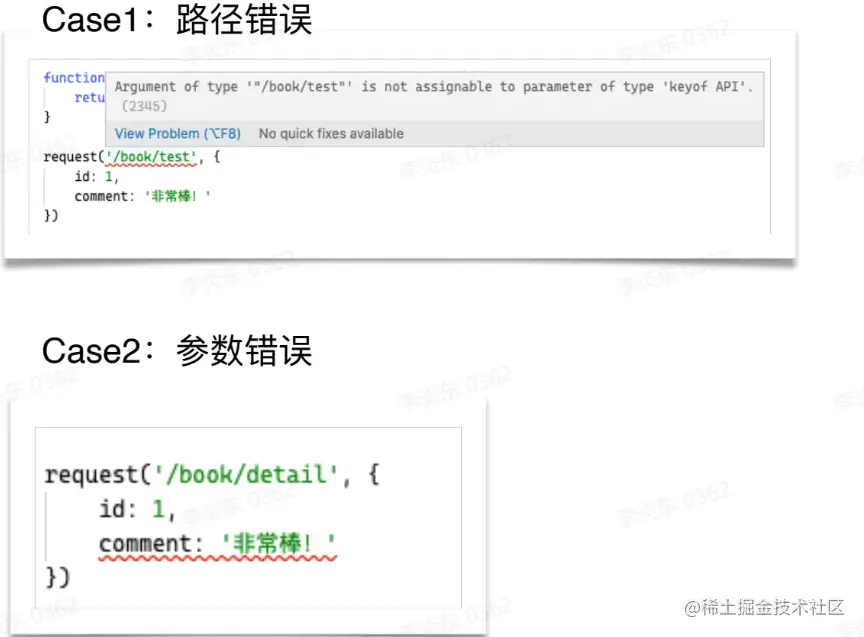Click the 'retu' keyword in Case1
The image size is (864, 637).
[89, 98]
